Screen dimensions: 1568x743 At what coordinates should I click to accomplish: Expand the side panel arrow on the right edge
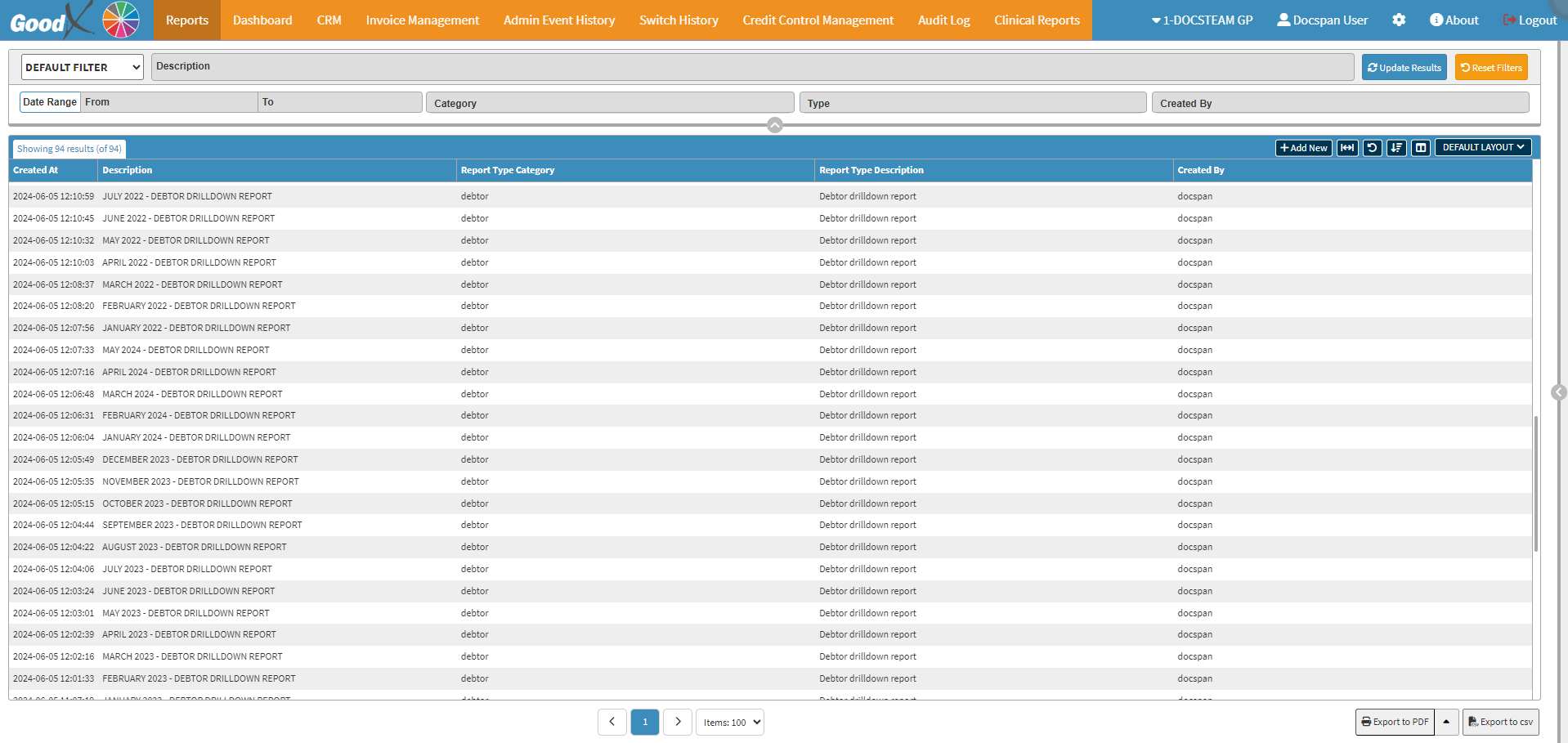click(1558, 392)
